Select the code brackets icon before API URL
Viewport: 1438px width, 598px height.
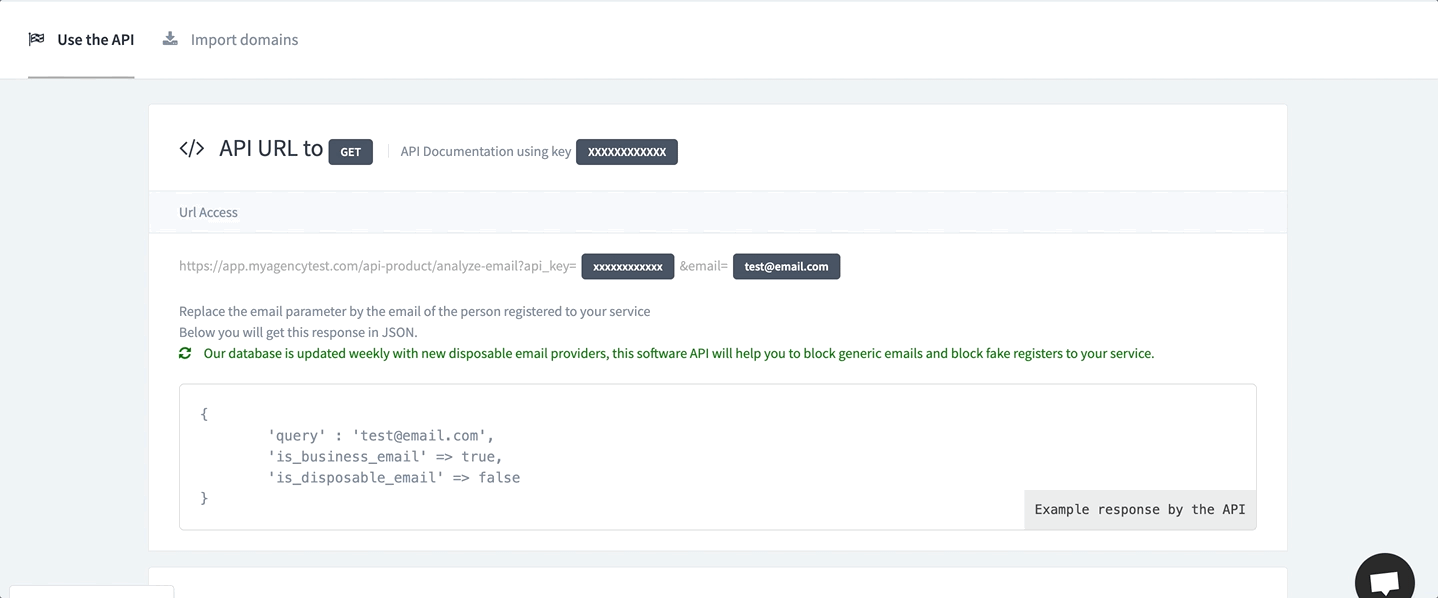tap(191, 147)
